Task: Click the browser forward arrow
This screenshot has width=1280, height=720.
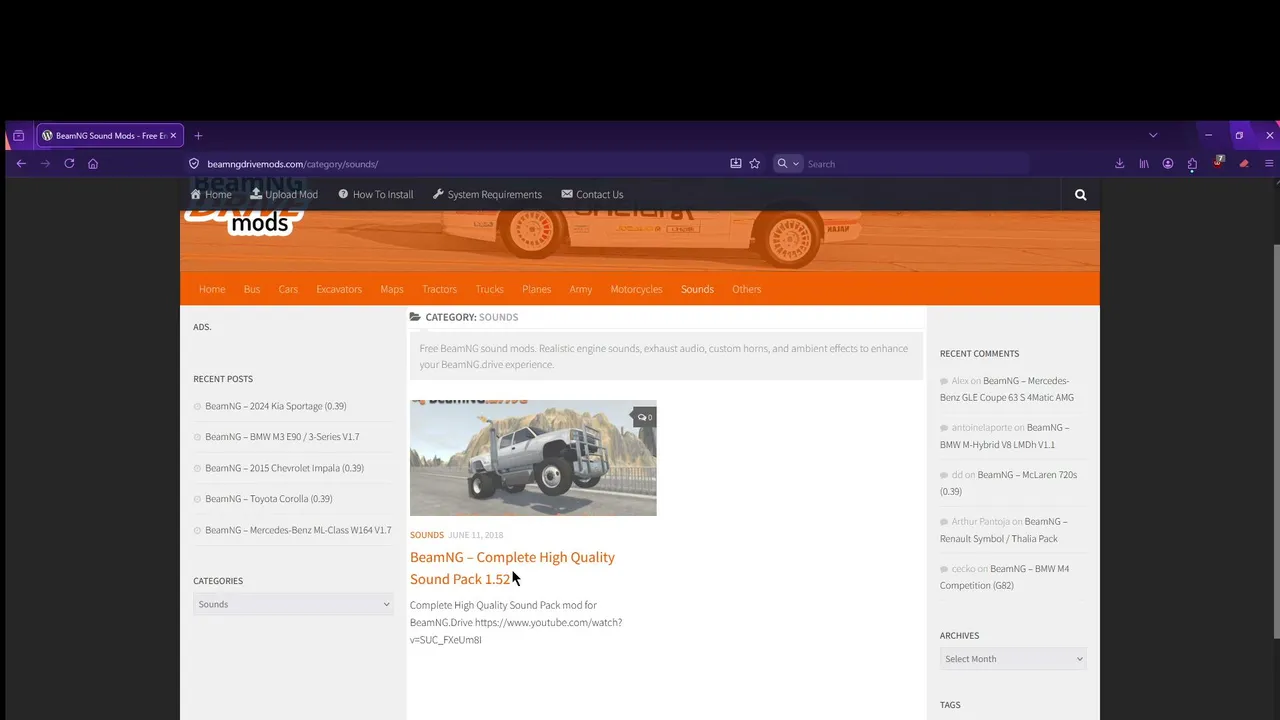Action: pos(45,164)
